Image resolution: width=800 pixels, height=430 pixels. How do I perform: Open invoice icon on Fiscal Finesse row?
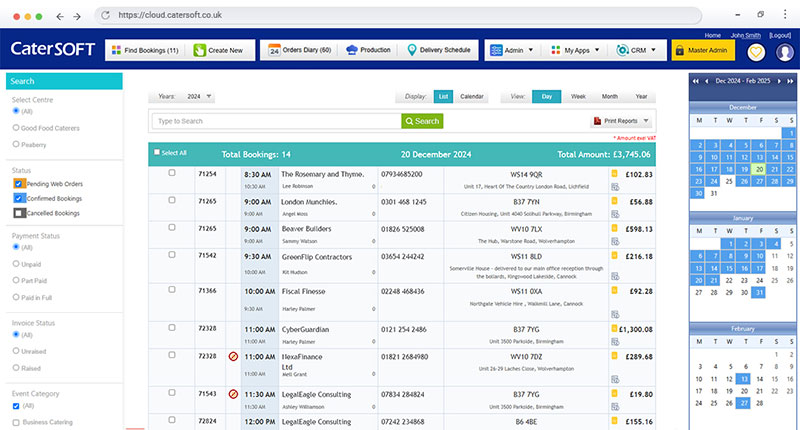615,314
